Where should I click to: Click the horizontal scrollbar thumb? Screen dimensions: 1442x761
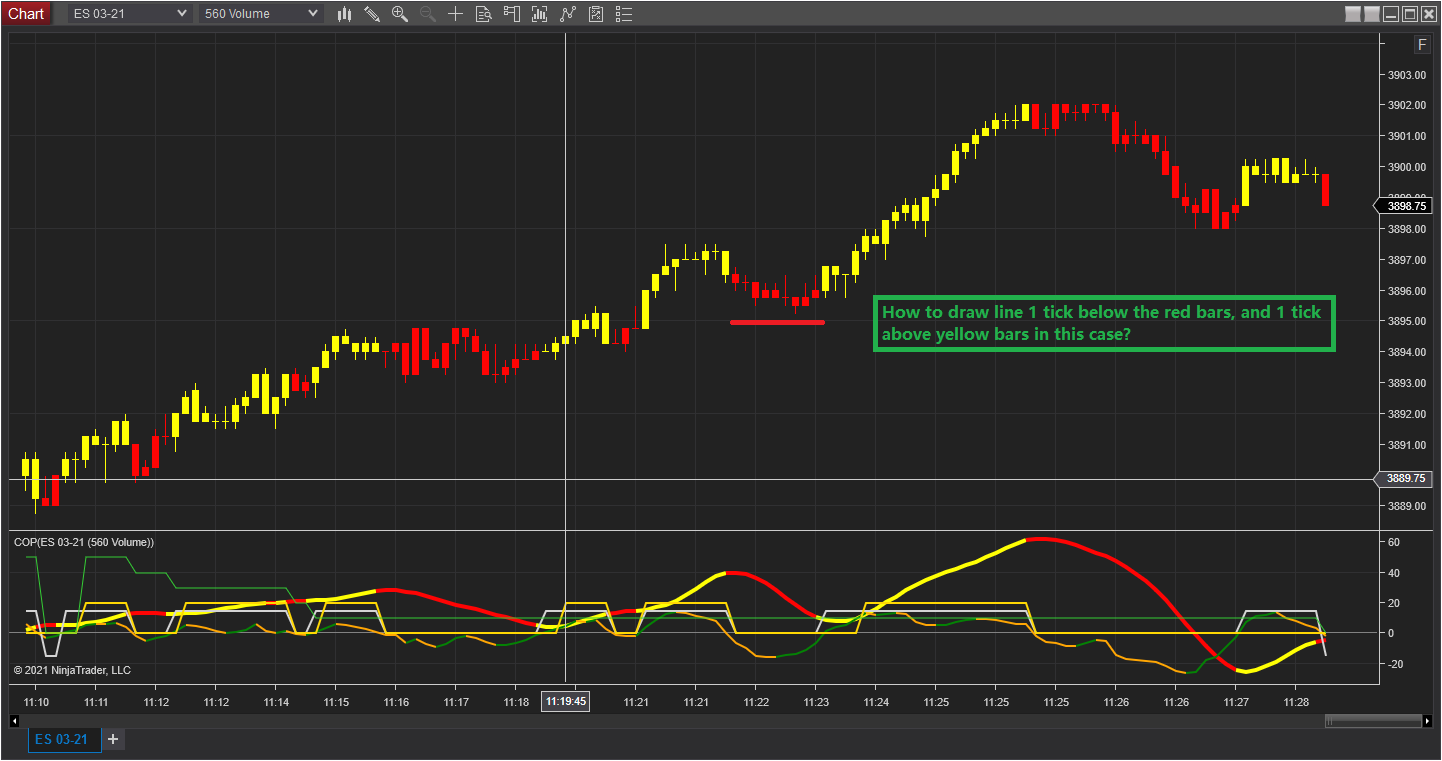(x=1372, y=720)
